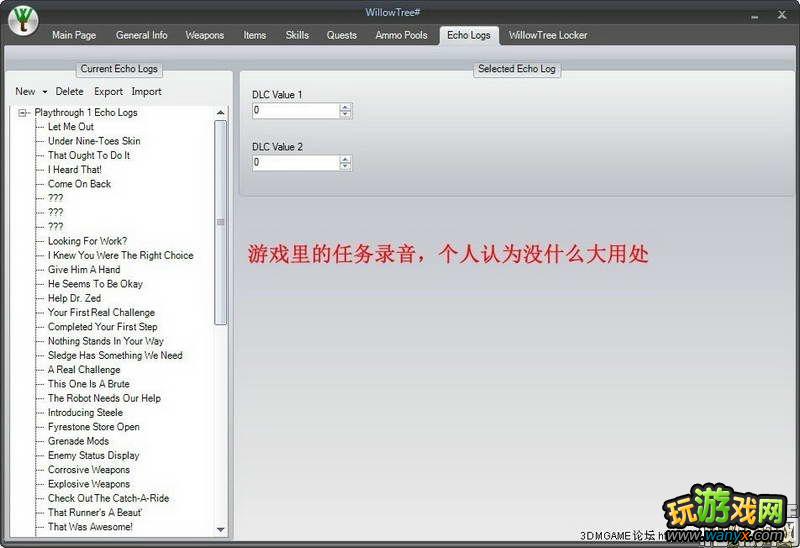800x548 pixels.
Task: Click echo log list scroll down arrow
Action: pos(220,530)
